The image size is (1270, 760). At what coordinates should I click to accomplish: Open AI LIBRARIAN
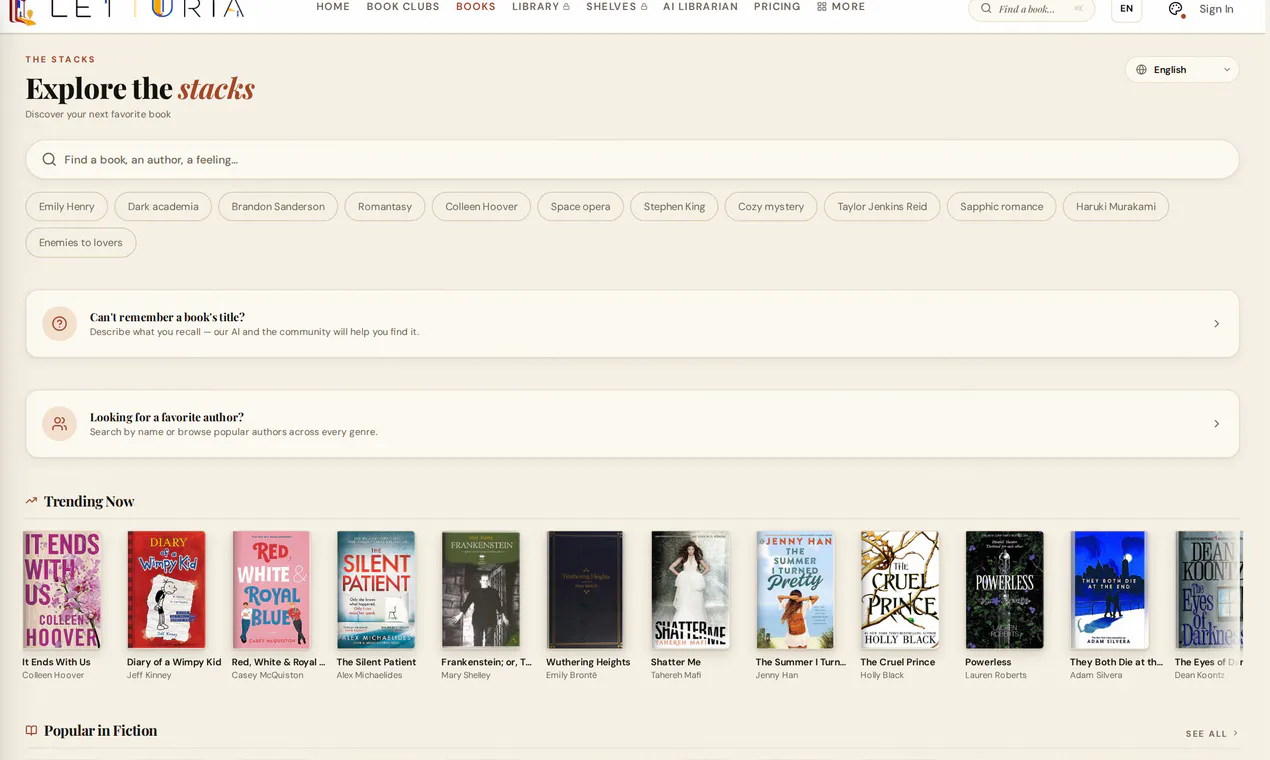700,7
